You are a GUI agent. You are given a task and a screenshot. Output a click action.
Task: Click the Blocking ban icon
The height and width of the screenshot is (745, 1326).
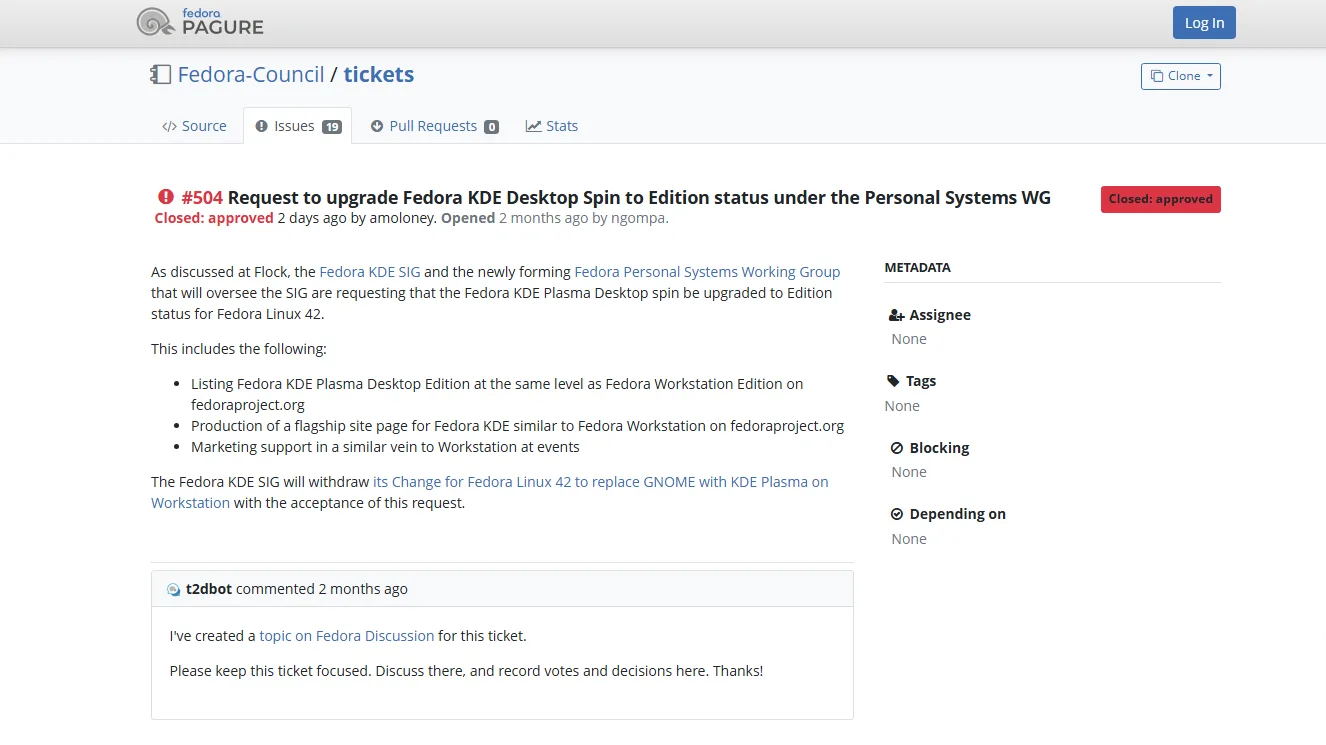pyautogui.click(x=897, y=448)
